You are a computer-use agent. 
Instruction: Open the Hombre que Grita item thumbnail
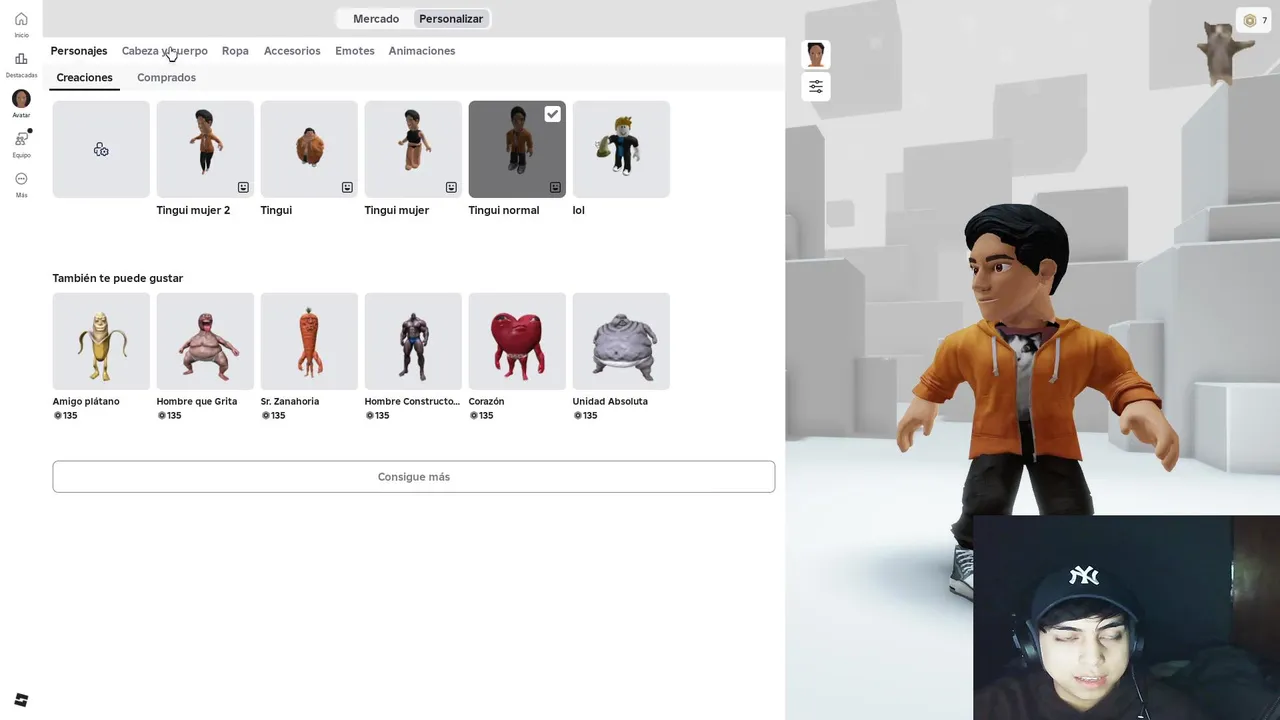[x=205, y=341]
